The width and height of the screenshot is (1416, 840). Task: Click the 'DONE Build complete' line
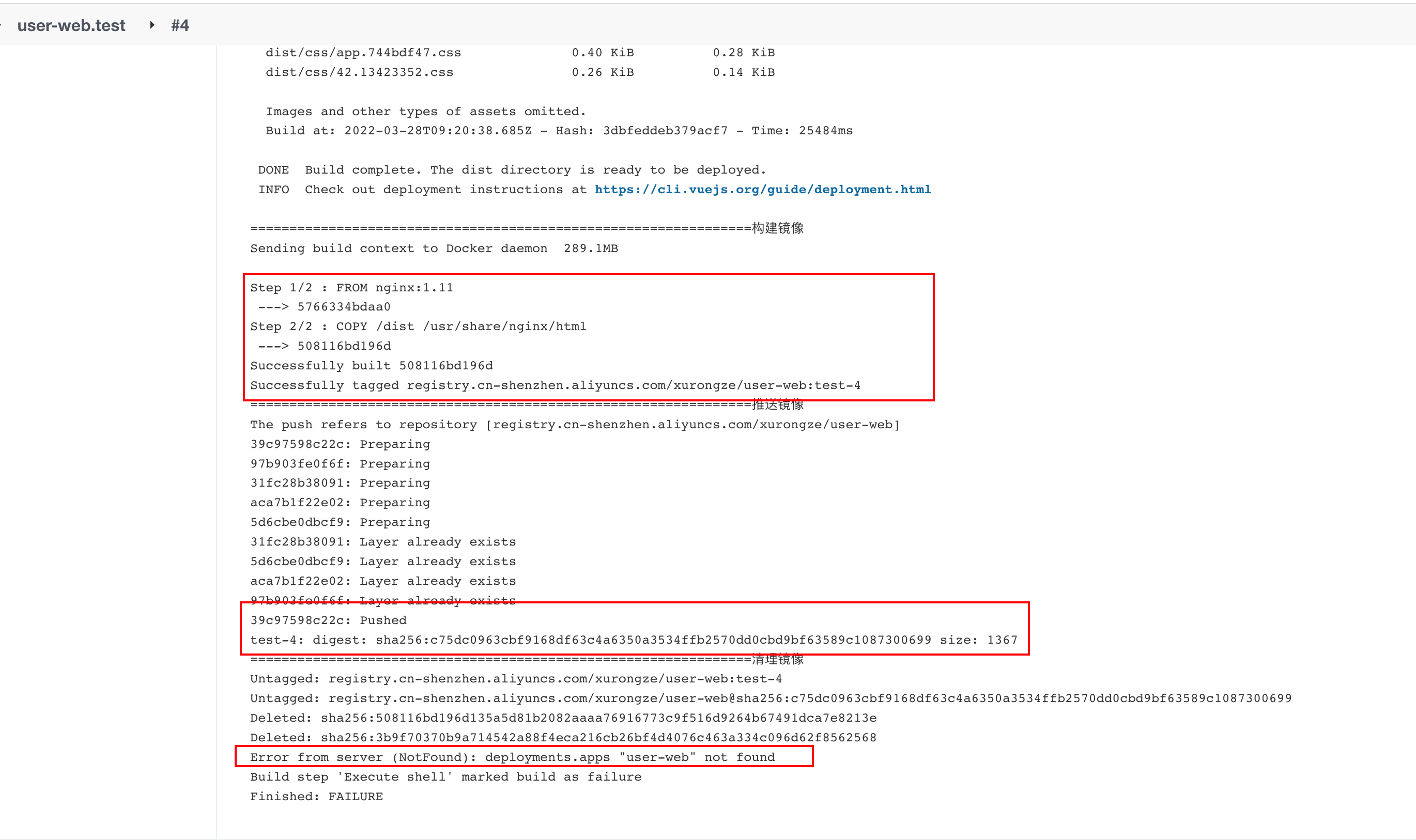512,170
